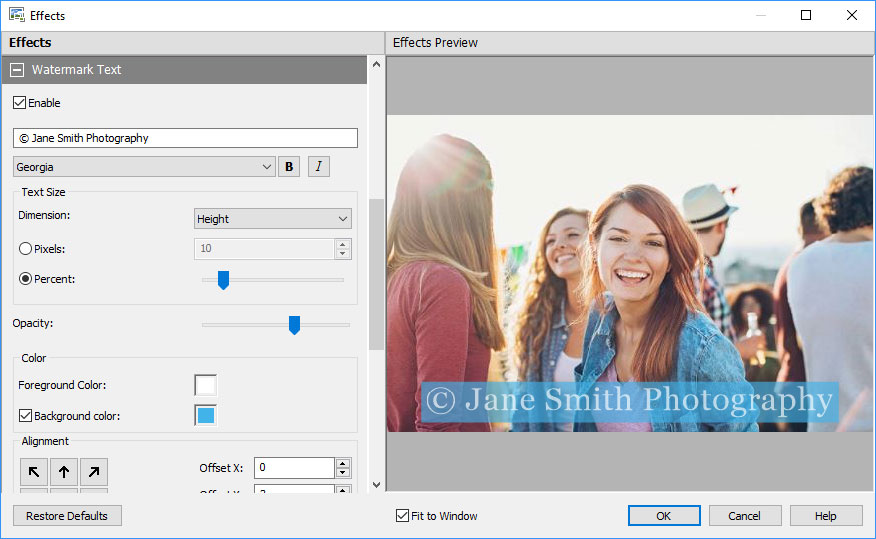Confirm with the OK button
Viewport: 876px width, 539px height.
click(x=664, y=516)
